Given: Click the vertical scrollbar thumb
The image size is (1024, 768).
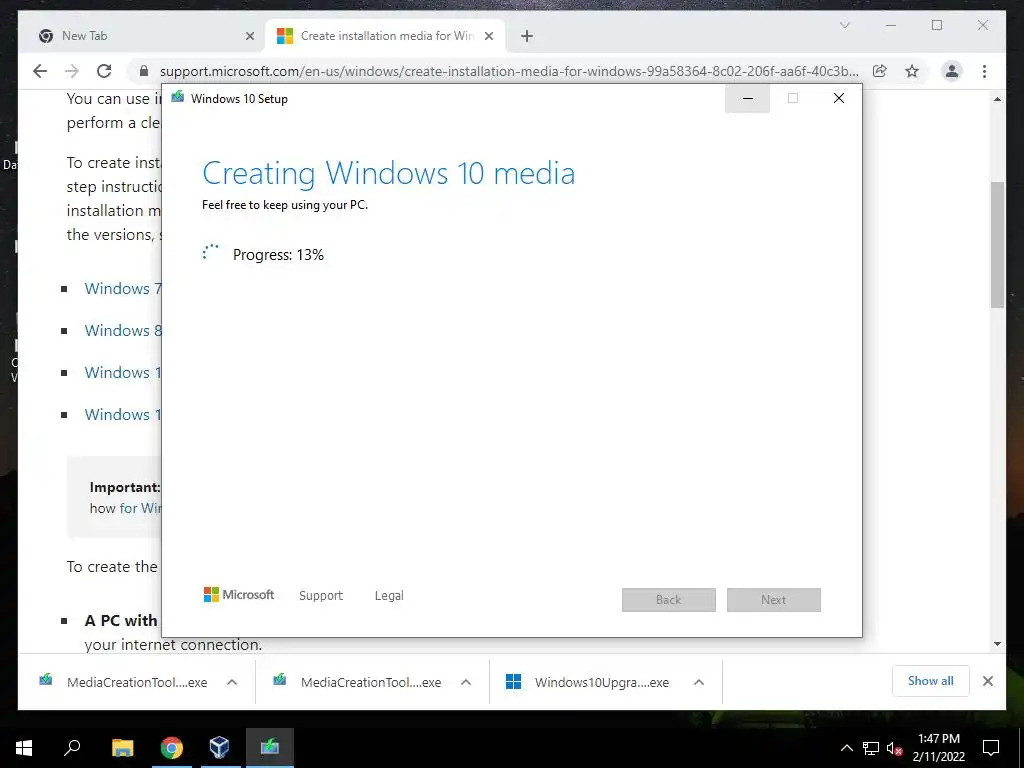Looking at the screenshot, I should click(997, 245).
